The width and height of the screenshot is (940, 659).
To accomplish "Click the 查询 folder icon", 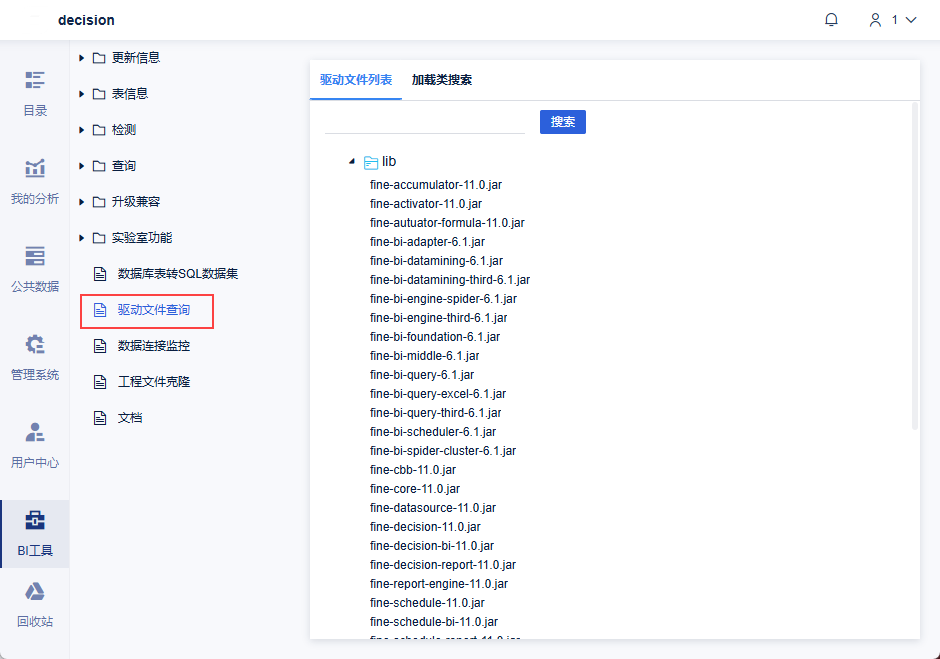I will pos(99,166).
